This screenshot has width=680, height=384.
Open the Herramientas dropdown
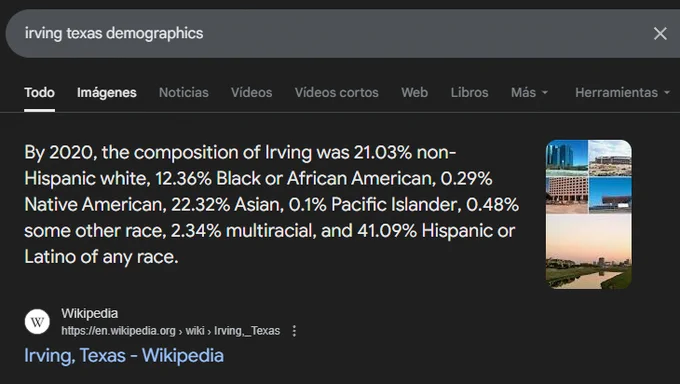click(x=622, y=92)
